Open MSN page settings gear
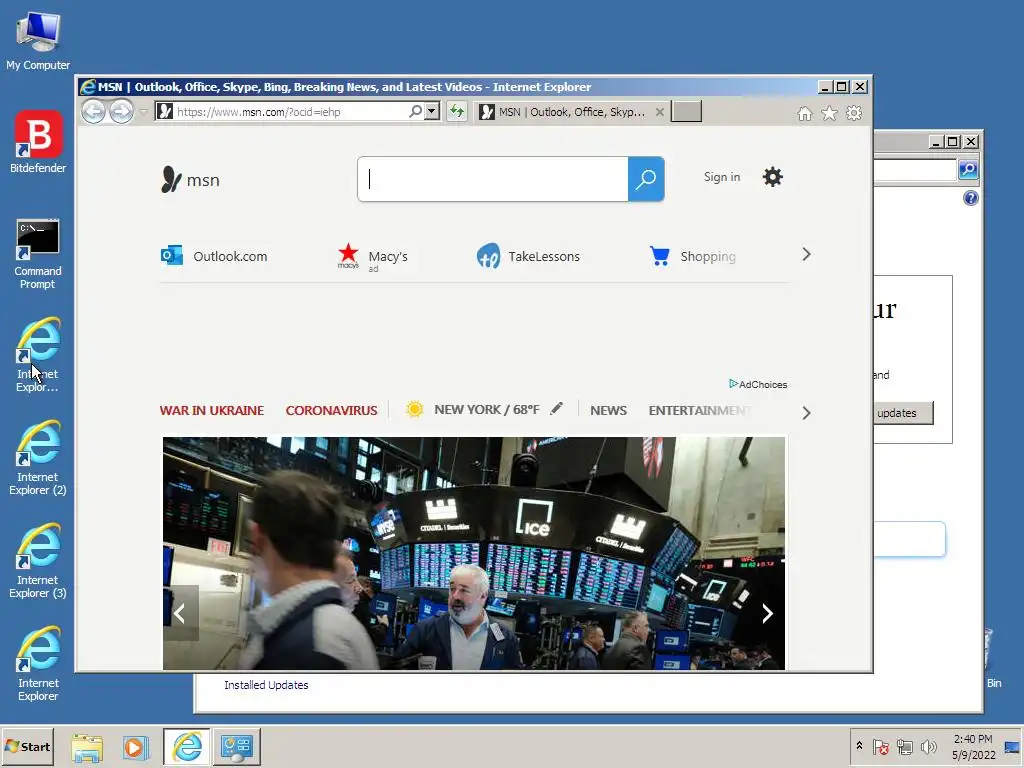 point(773,177)
